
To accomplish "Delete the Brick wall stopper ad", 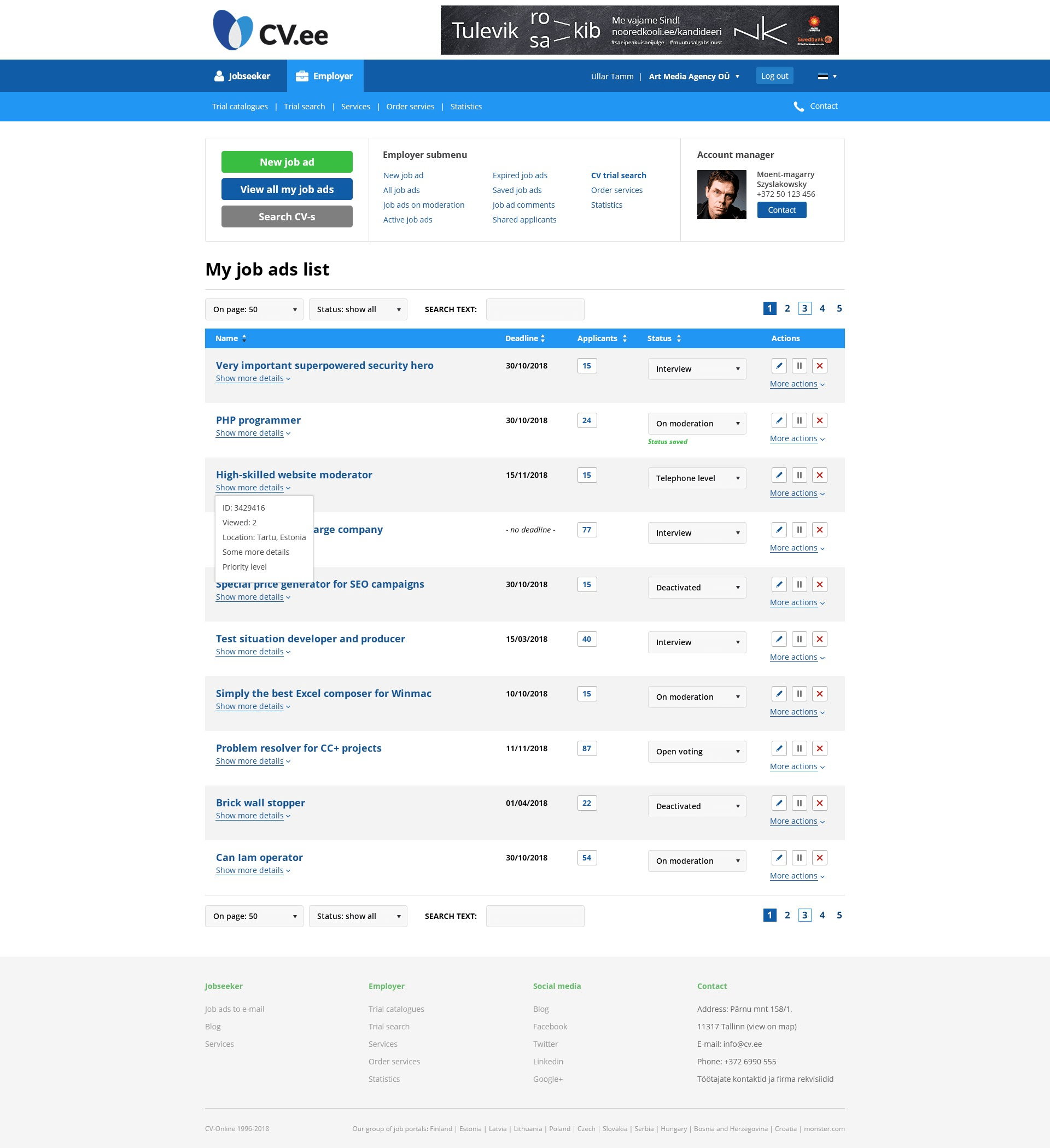I will (x=819, y=803).
